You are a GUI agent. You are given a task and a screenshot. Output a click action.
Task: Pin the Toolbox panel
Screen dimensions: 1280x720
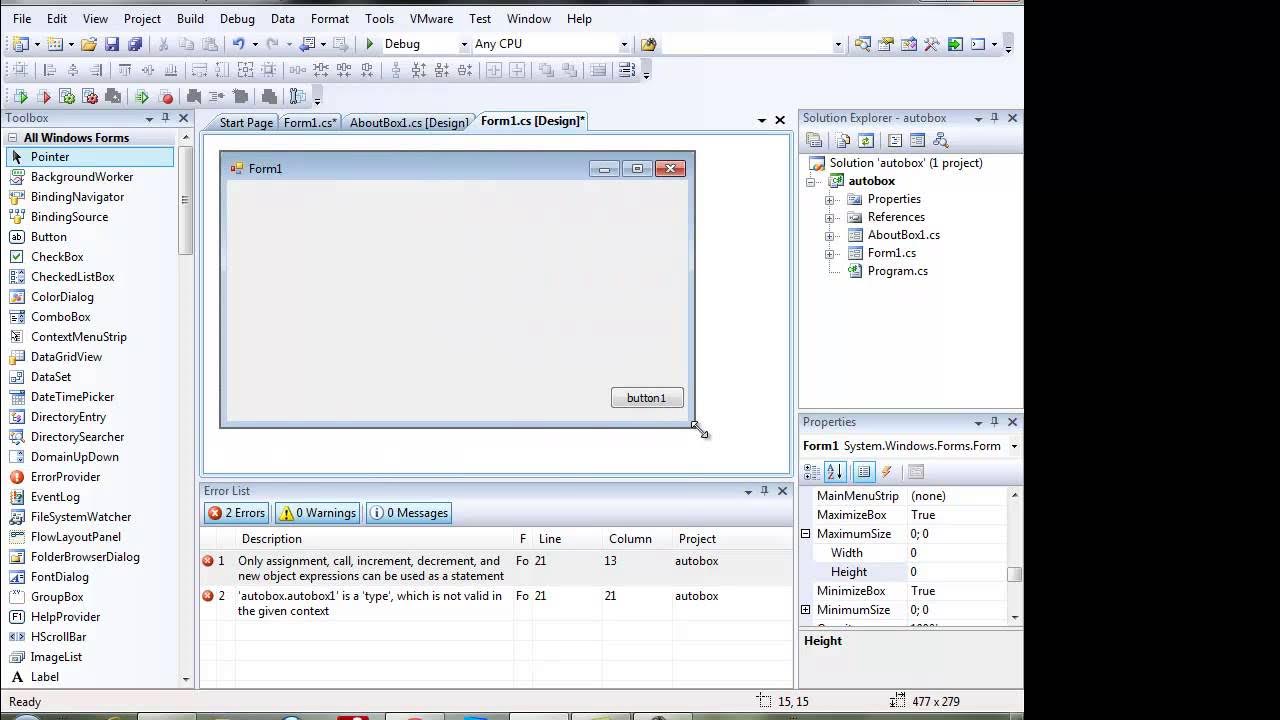click(x=166, y=118)
